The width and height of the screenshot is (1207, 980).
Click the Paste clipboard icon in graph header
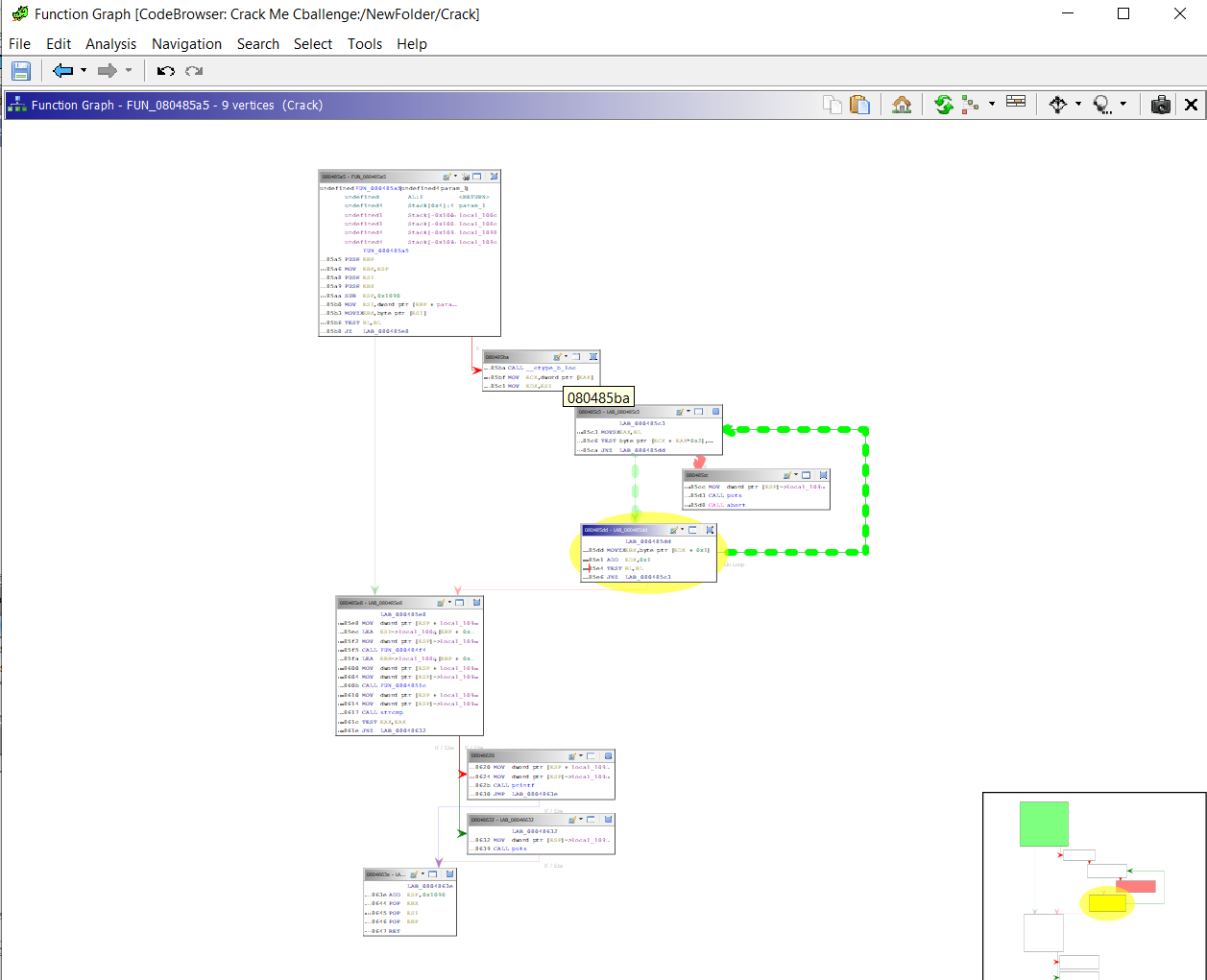point(859,106)
